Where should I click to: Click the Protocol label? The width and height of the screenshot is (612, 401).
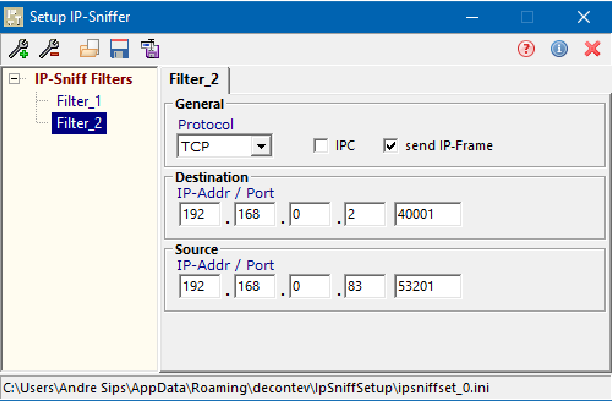[x=206, y=125]
